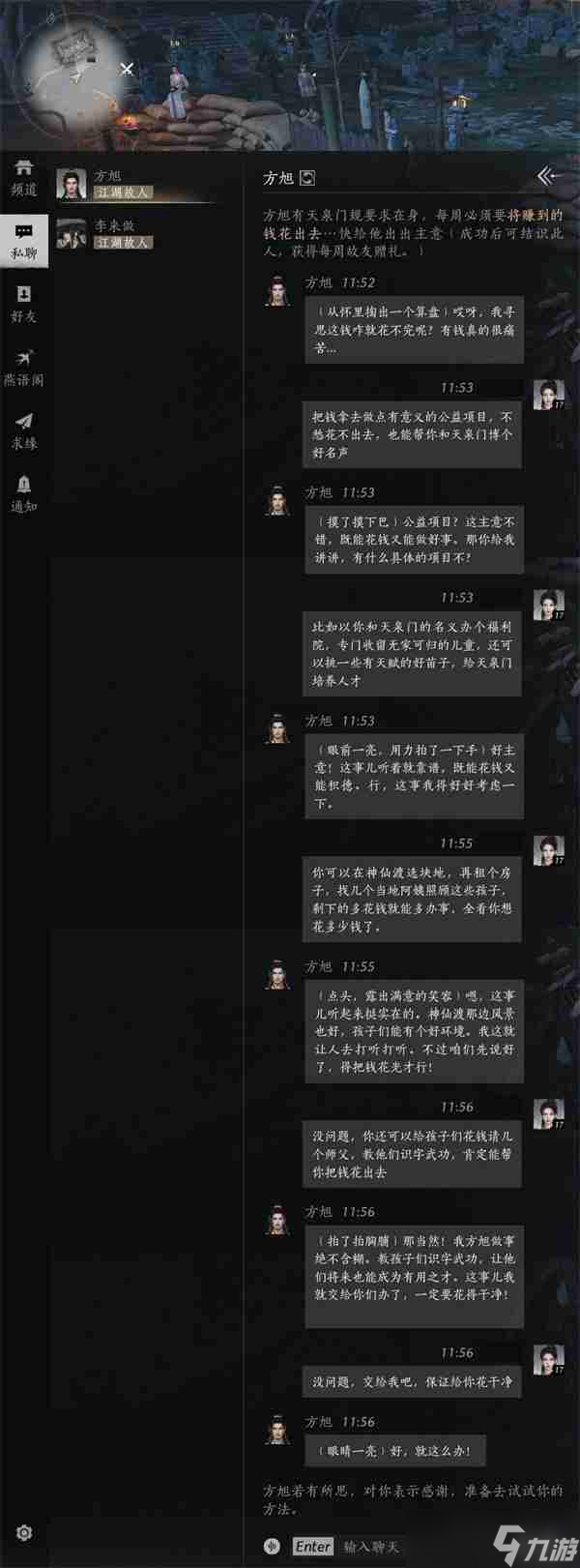
Task: Open the 频道 channel sidebar icon
Action: point(23,178)
